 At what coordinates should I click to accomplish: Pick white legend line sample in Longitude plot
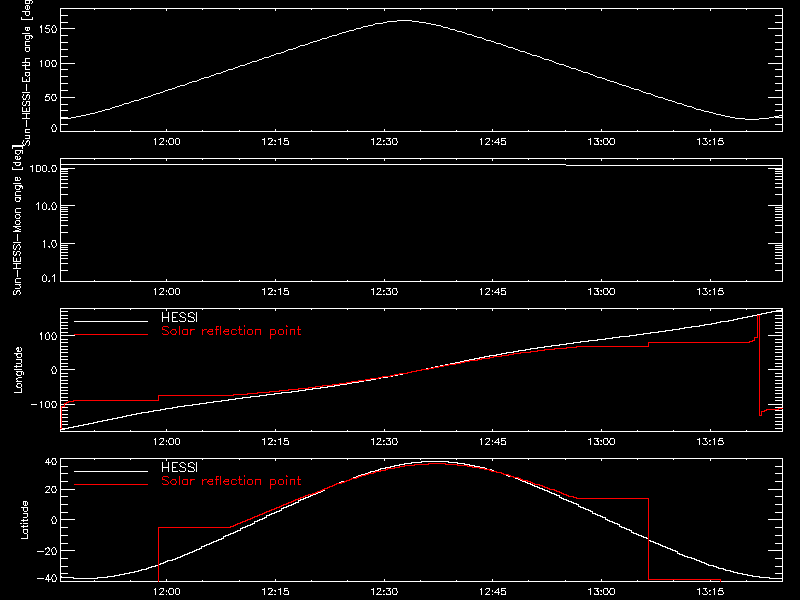pos(111,321)
